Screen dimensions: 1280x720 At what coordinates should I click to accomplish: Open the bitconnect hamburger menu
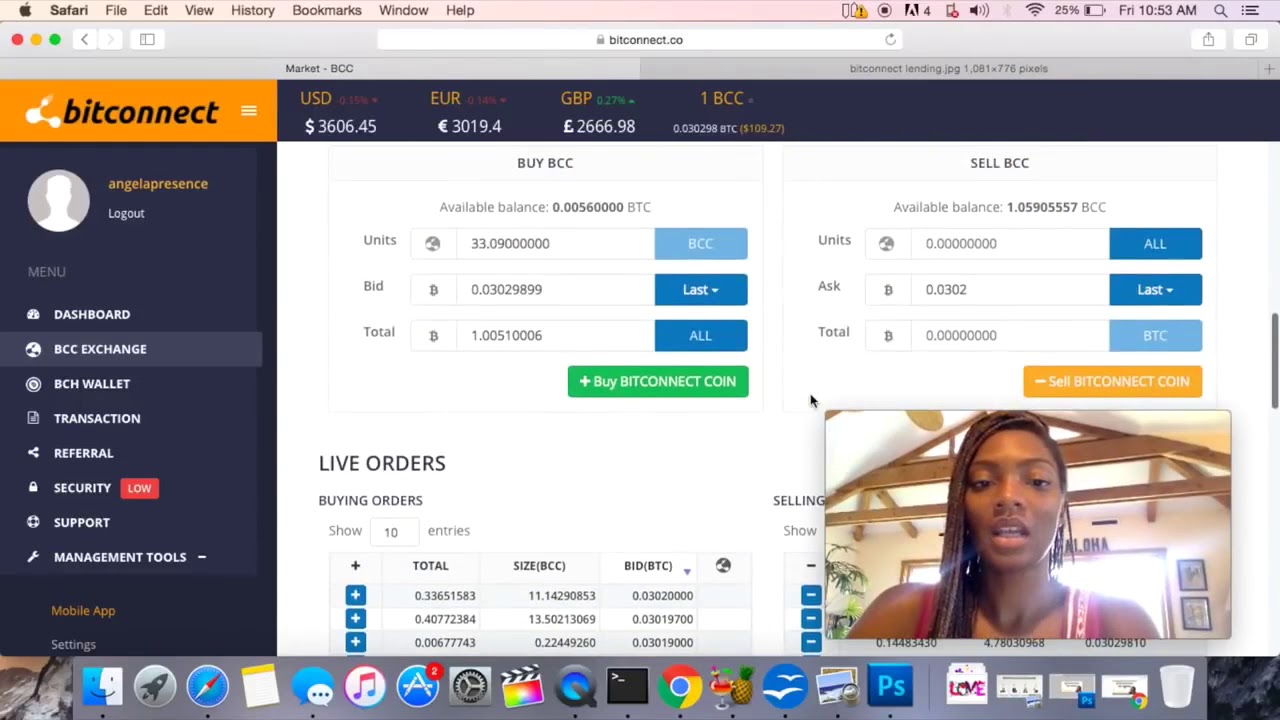pos(249,111)
